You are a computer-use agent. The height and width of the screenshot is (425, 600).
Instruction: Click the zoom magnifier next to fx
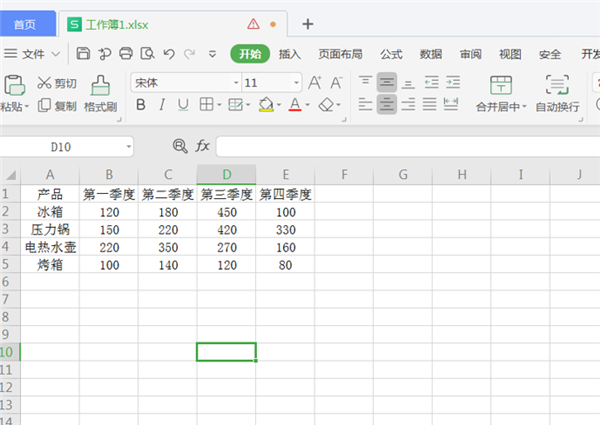coord(180,146)
